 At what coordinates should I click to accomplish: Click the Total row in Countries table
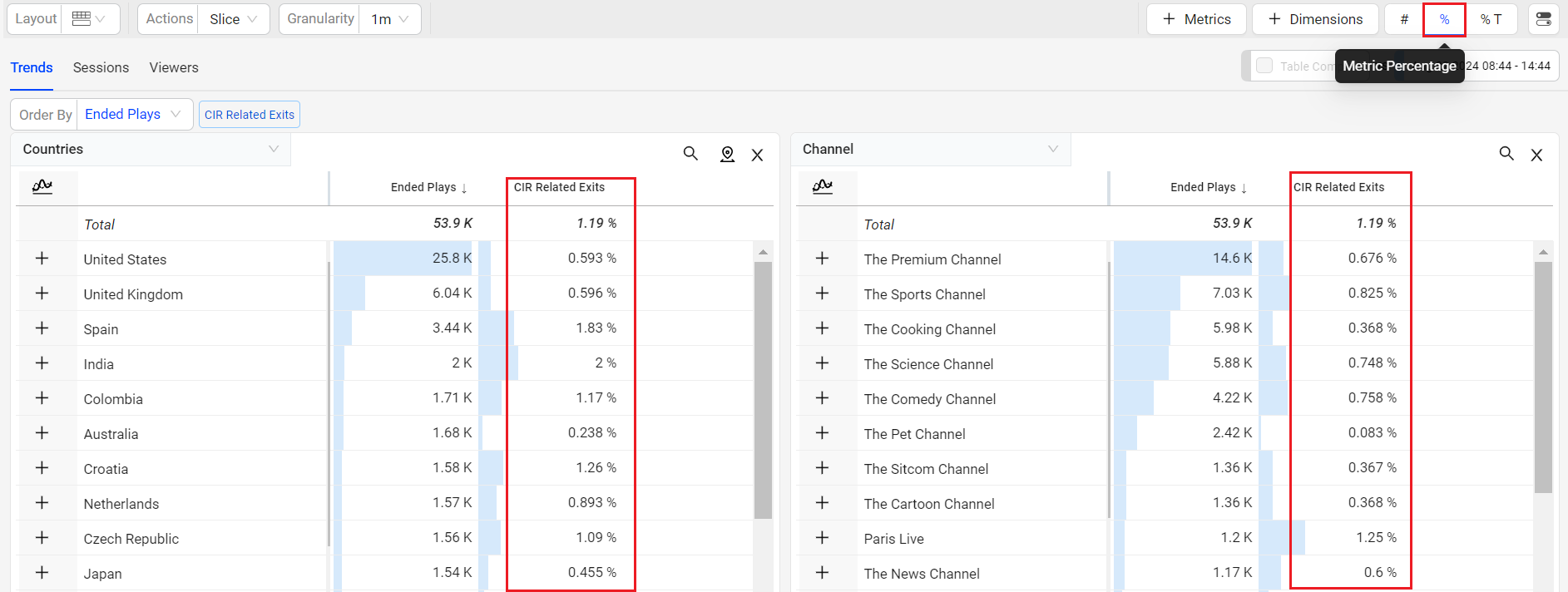(395, 224)
